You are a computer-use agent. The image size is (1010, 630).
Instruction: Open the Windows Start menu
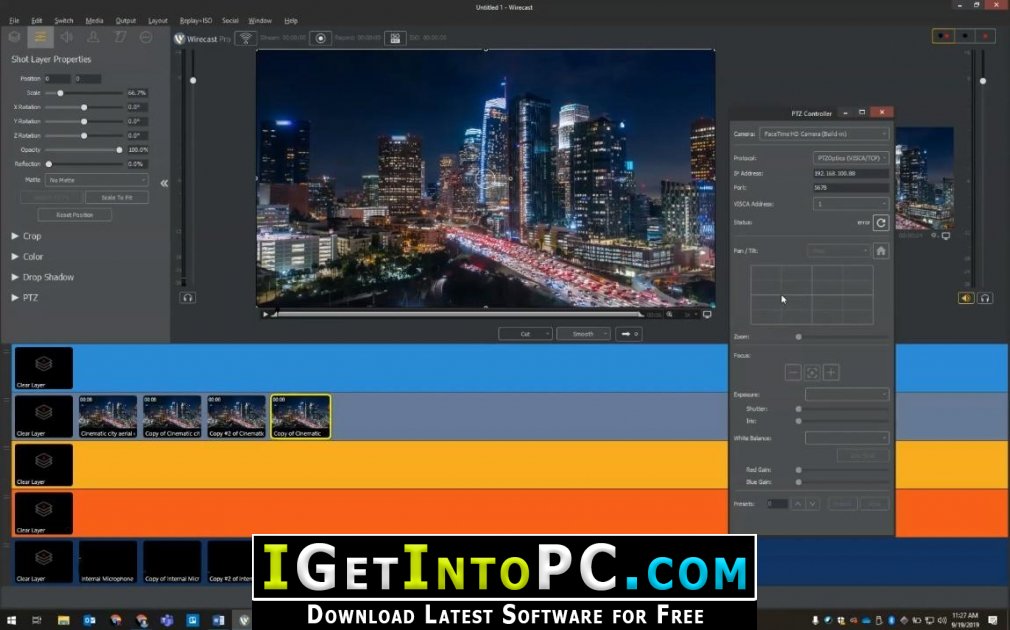pos(11,620)
